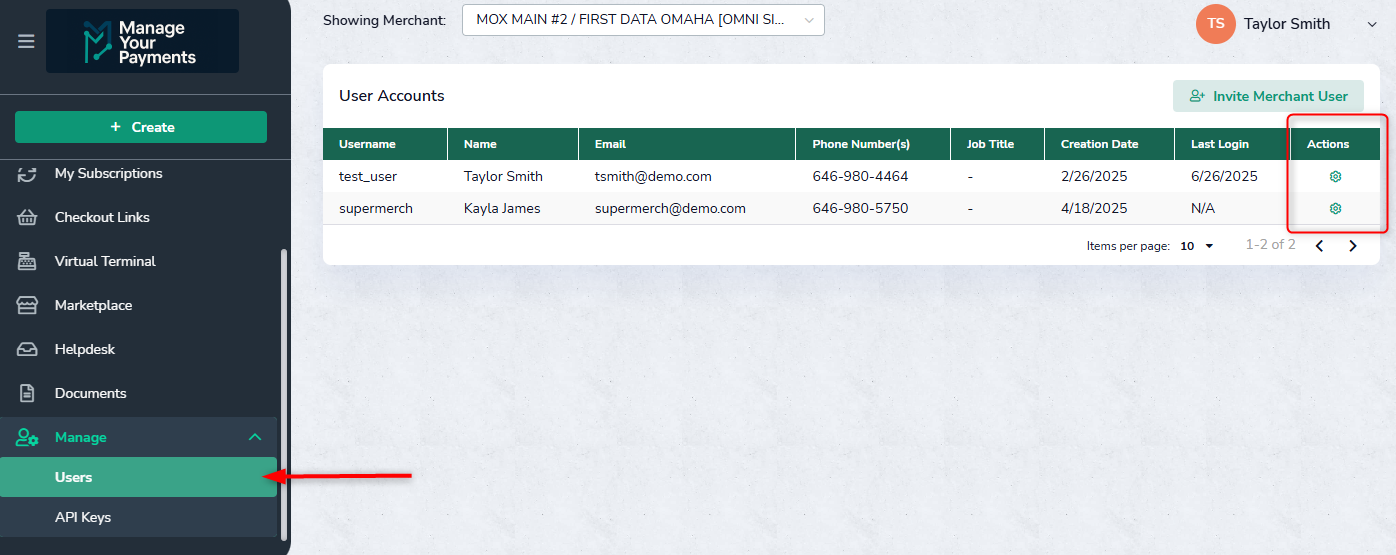The width and height of the screenshot is (1396, 555).
Task: Click the Marketplace storefront icon
Action: (27, 306)
